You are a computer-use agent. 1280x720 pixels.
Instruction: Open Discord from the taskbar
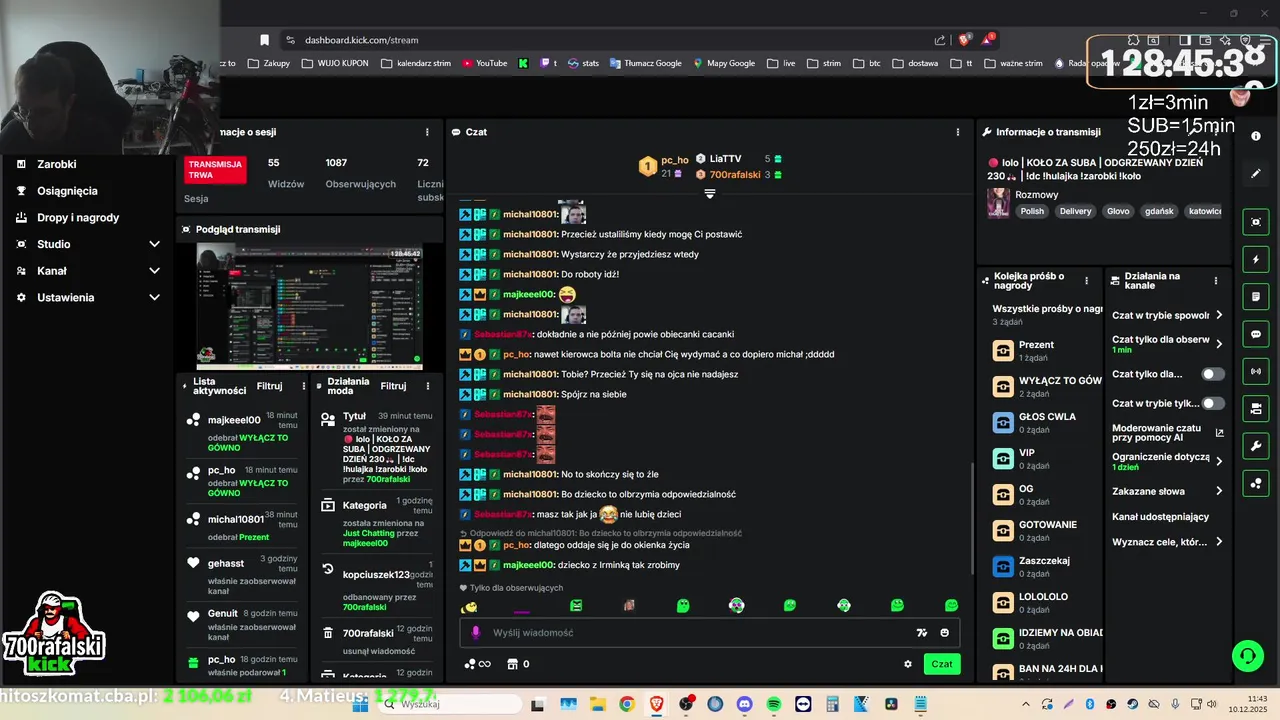coord(744,704)
